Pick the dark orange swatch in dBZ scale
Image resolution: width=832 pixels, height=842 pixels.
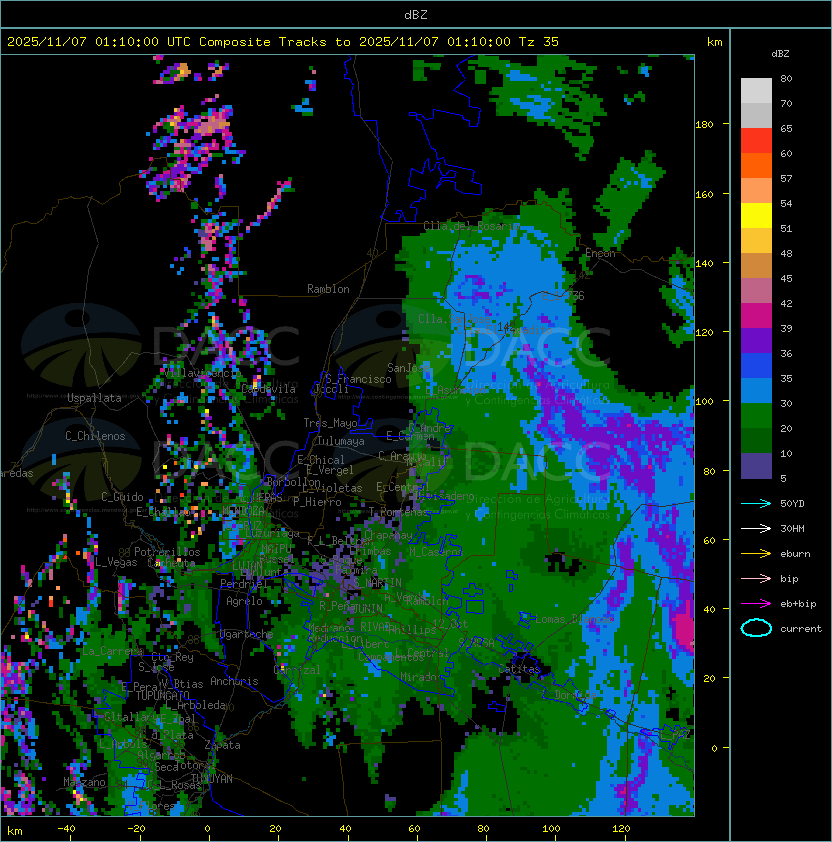click(756, 165)
